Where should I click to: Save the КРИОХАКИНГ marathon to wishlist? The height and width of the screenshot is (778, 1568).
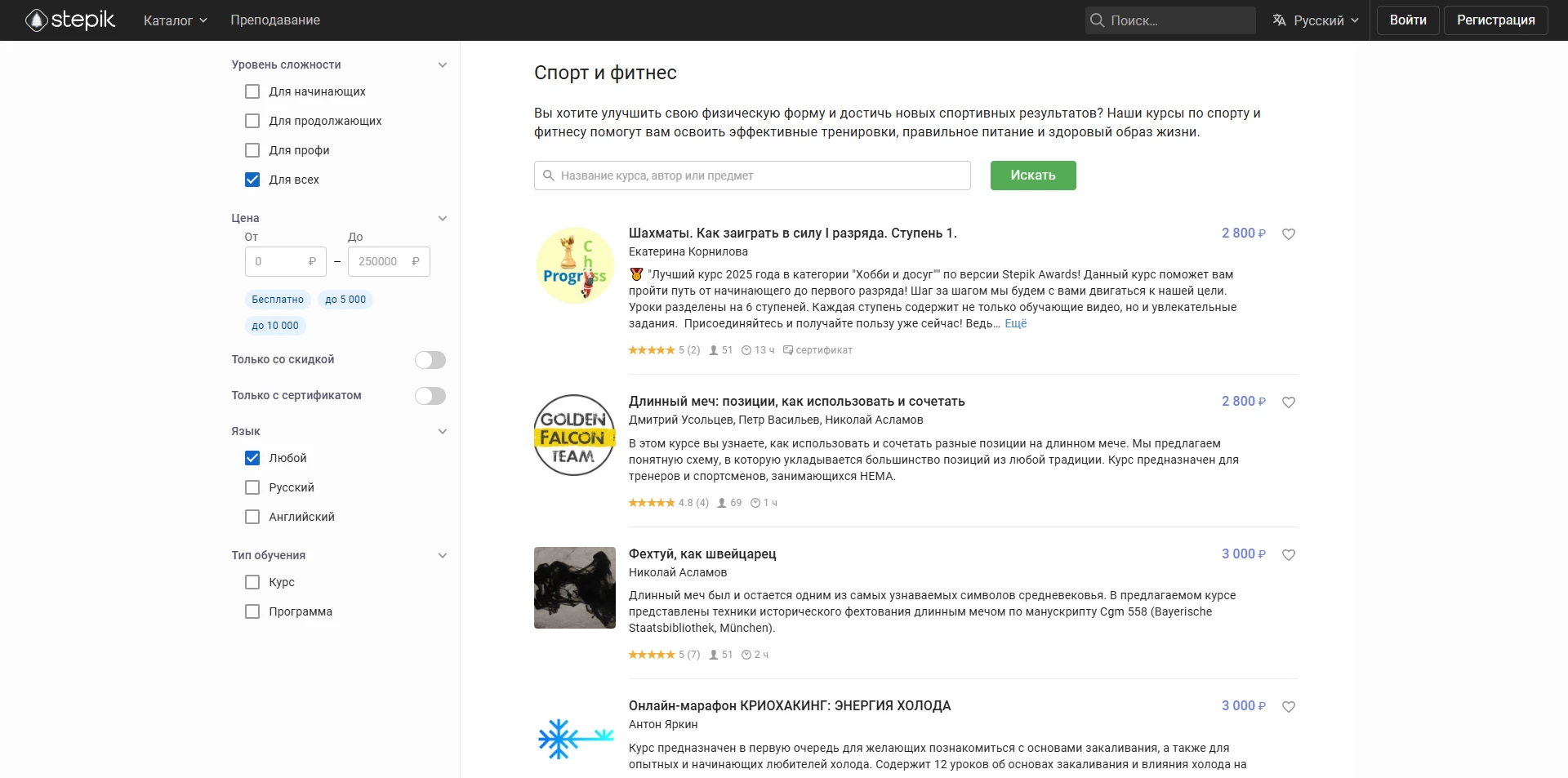click(x=1289, y=707)
